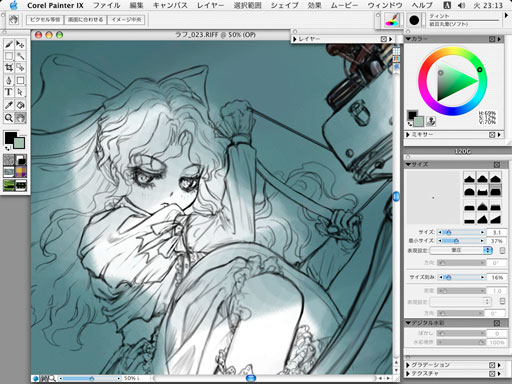Expand the レイヤー panel triangle
Viewport: 512px width, 384px height.
295,39
